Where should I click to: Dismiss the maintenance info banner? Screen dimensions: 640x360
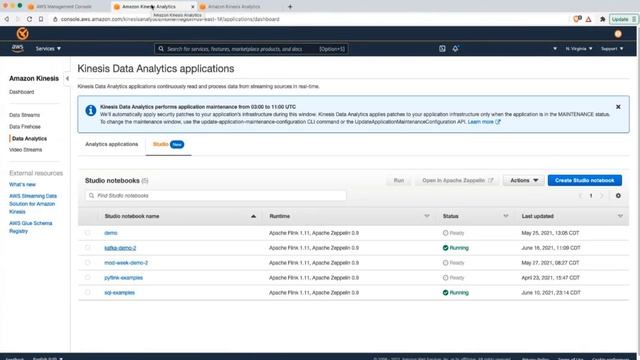pyautogui.click(x=618, y=107)
